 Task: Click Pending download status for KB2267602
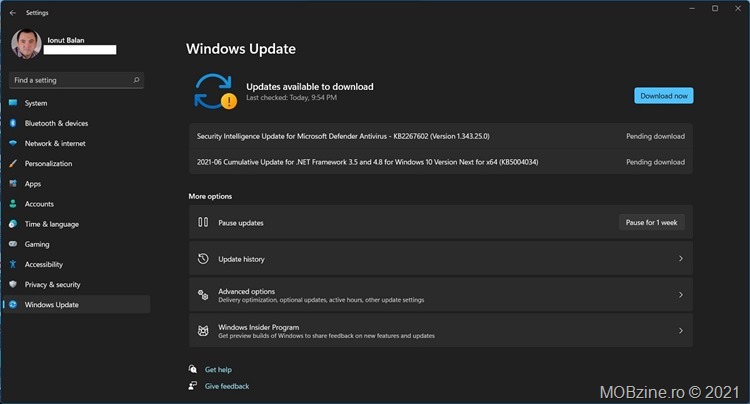(x=655, y=136)
